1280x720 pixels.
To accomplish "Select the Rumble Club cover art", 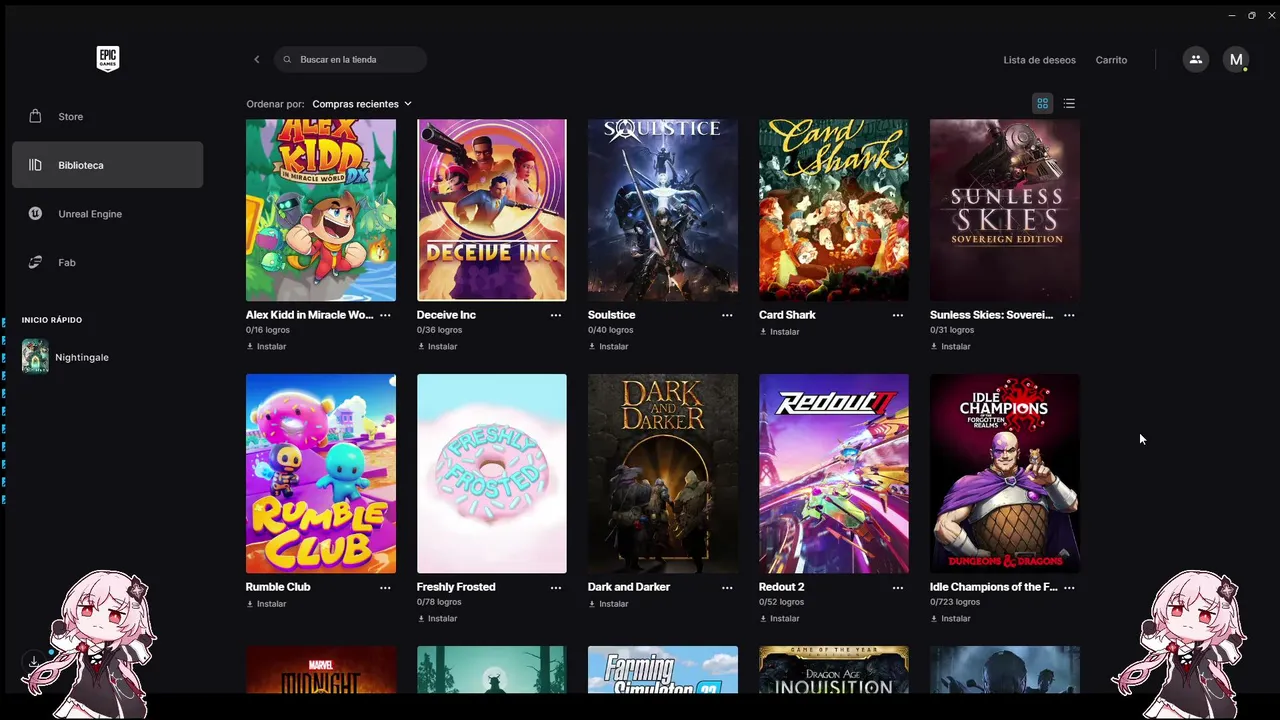I will pos(321,474).
